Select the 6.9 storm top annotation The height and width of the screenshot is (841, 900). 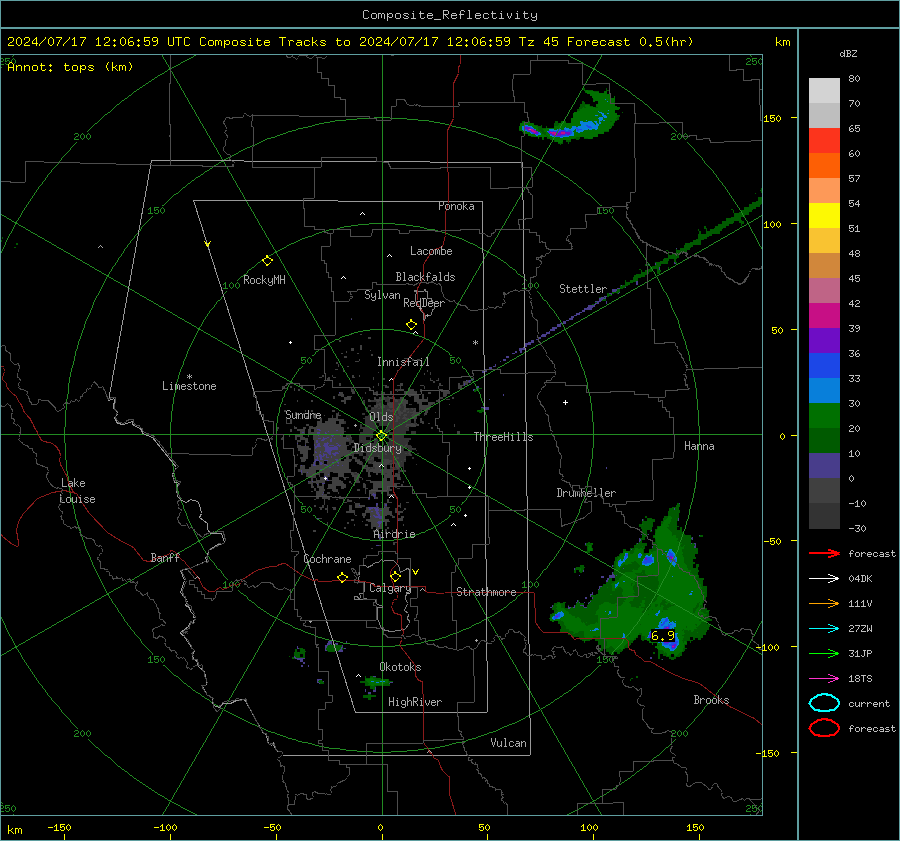(662, 635)
